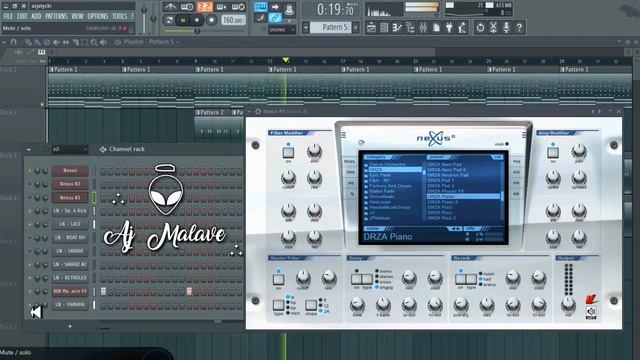
Task: Mute the Nexus channel via green LED
Action: tap(30, 171)
